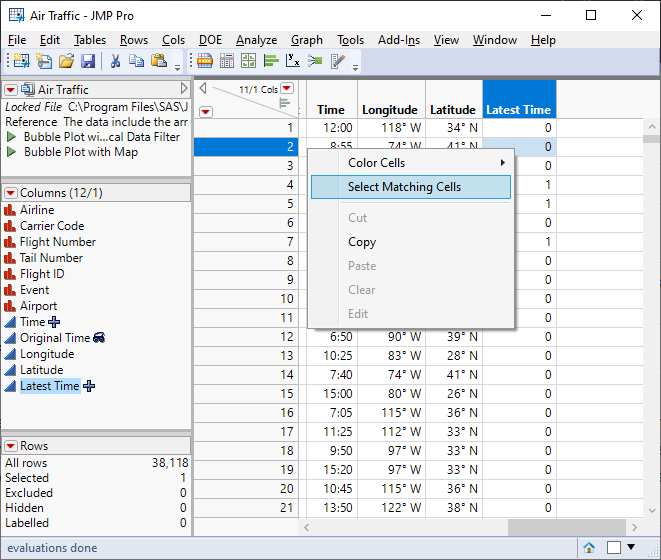Open the Columns panel red triangle menu

pyautogui.click(x=11, y=193)
